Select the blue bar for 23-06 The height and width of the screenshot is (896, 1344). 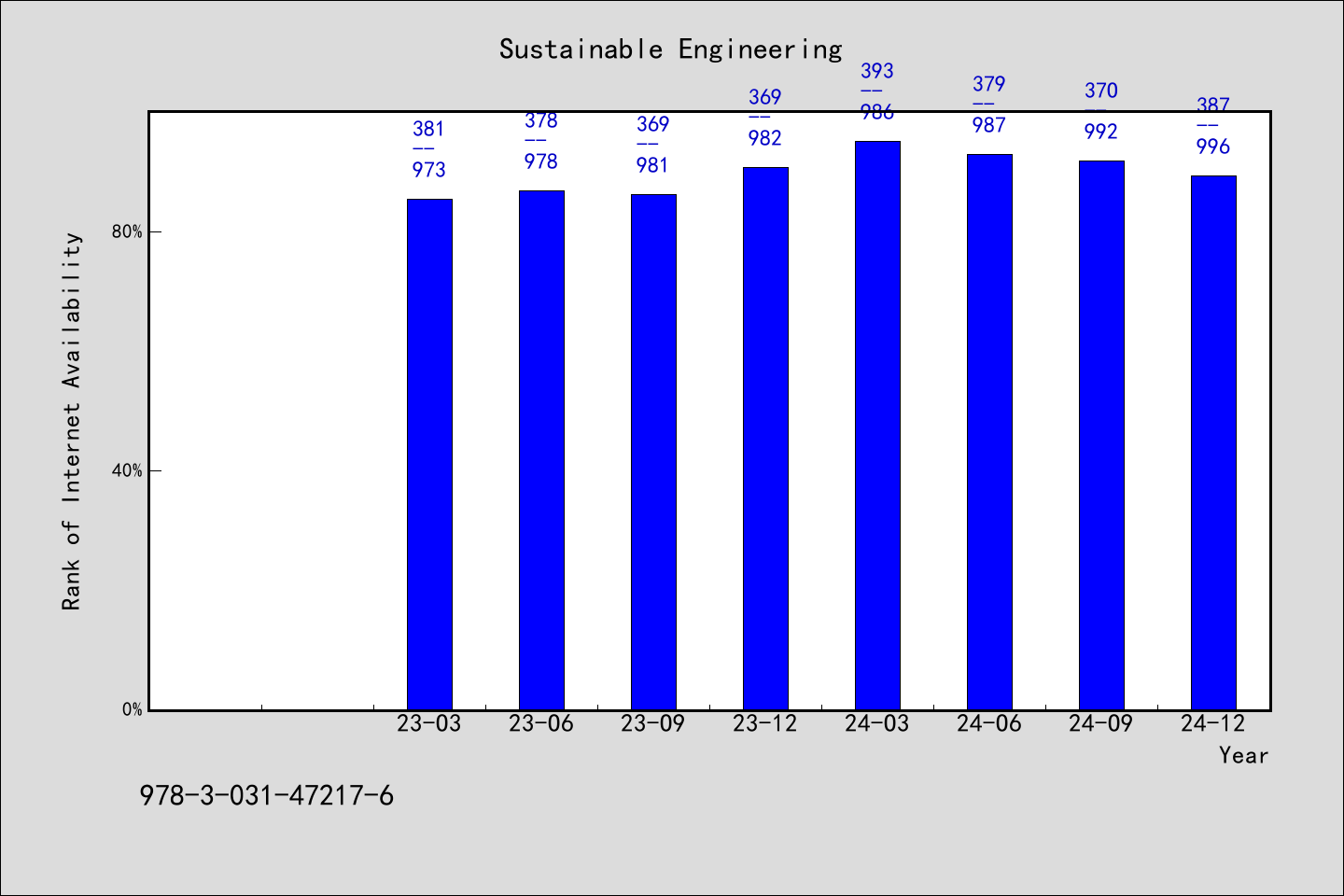click(541, 450)
